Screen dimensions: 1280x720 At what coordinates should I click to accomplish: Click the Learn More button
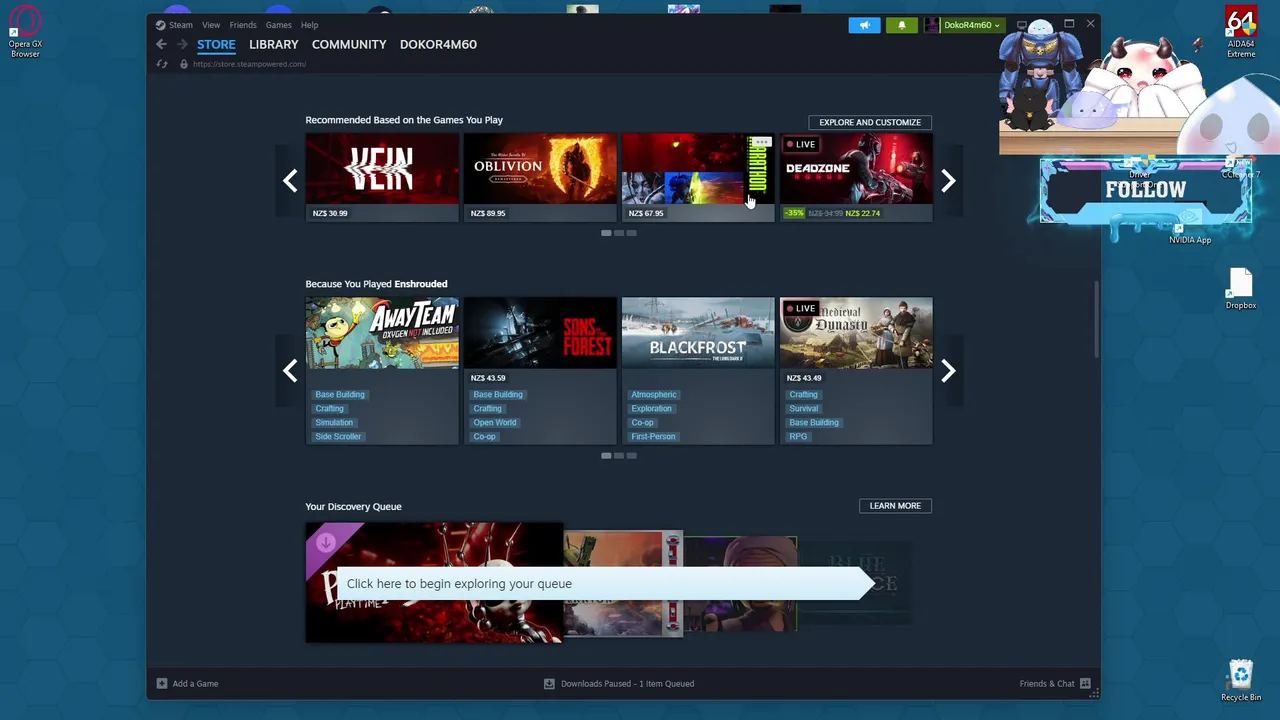click(x=895, y=506)
